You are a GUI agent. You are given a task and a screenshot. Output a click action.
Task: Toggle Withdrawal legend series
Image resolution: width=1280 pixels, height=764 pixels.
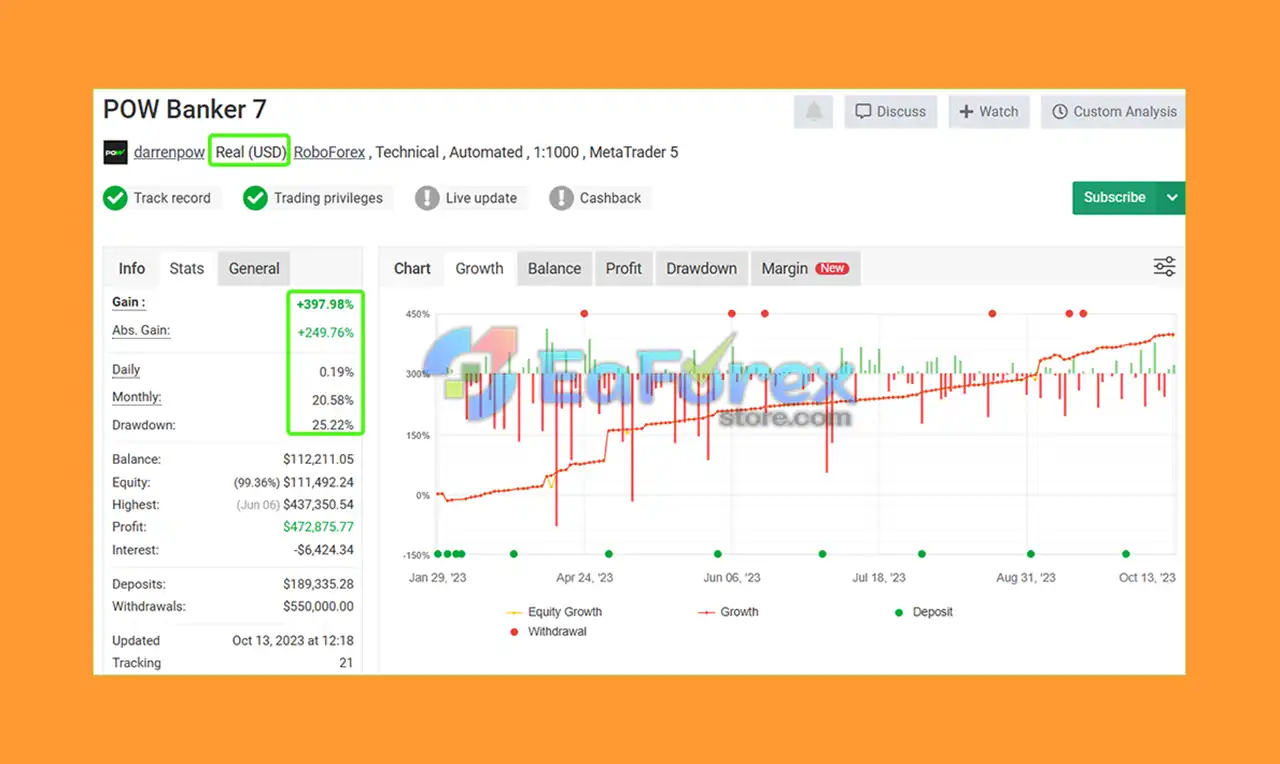(x=548, y=632)
